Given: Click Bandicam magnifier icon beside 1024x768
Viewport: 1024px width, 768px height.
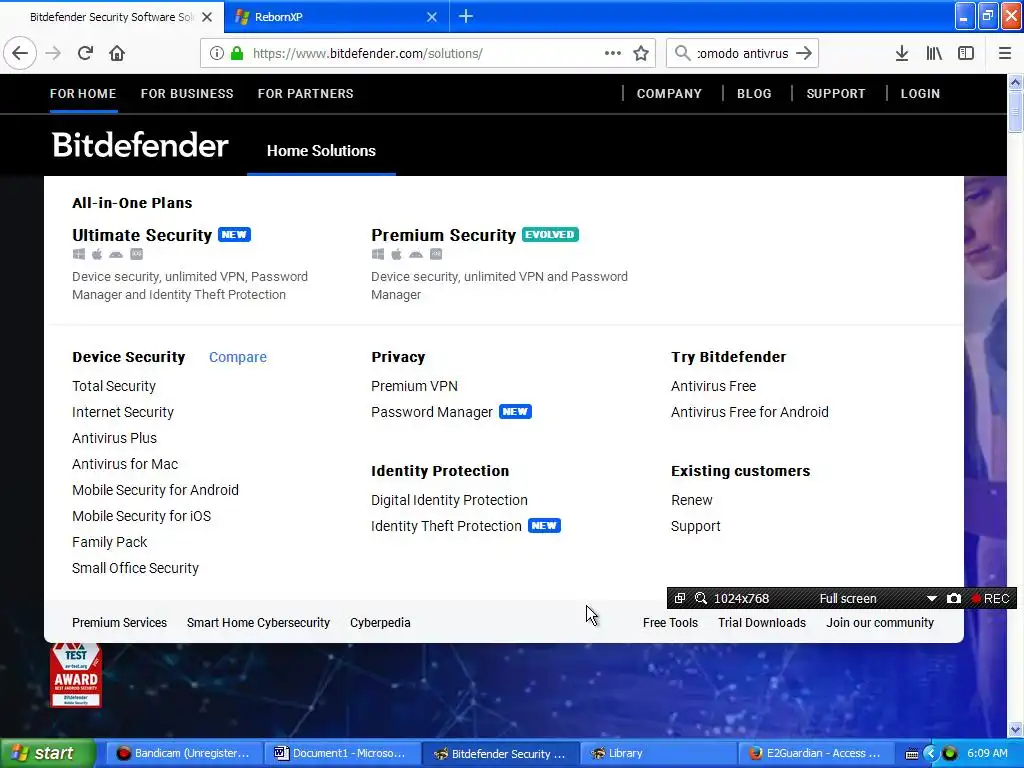Looking at the screenshot, I should (x=701, y=598).
